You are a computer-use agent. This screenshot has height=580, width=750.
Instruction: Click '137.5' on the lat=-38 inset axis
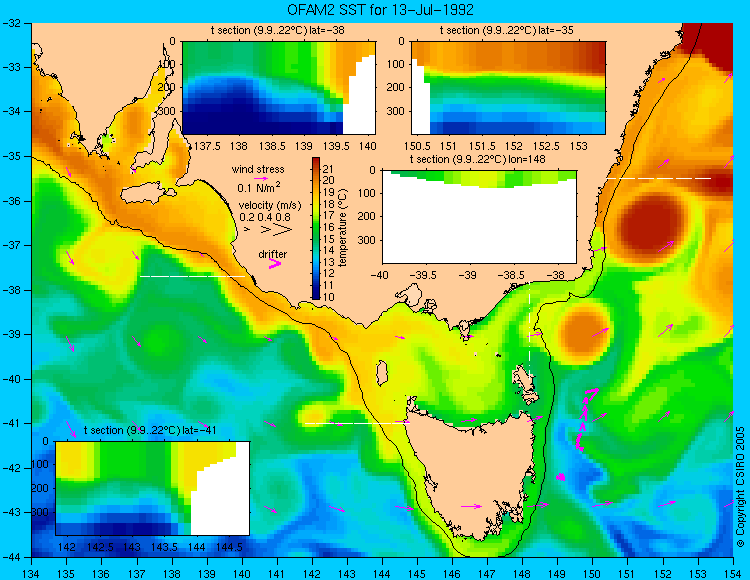pyautogui.click(x=208, y=146)
